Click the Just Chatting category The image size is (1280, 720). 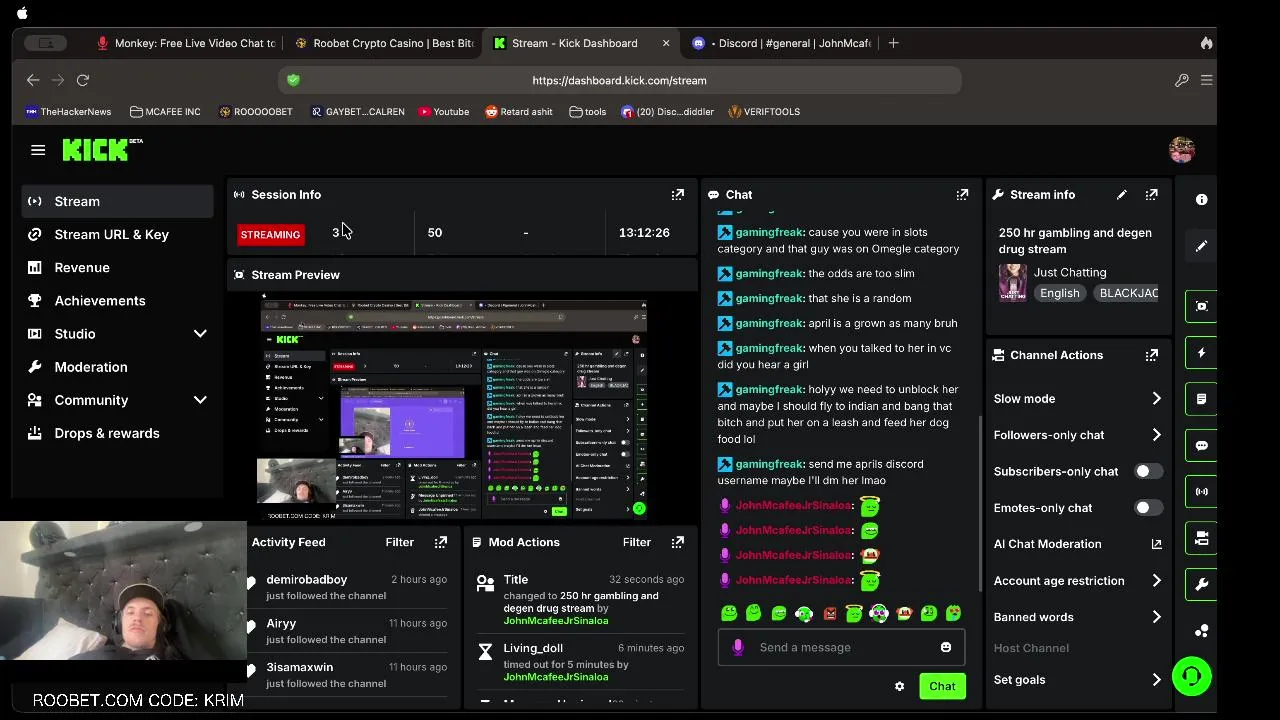pyautogui.click(x=1069, y=272)
